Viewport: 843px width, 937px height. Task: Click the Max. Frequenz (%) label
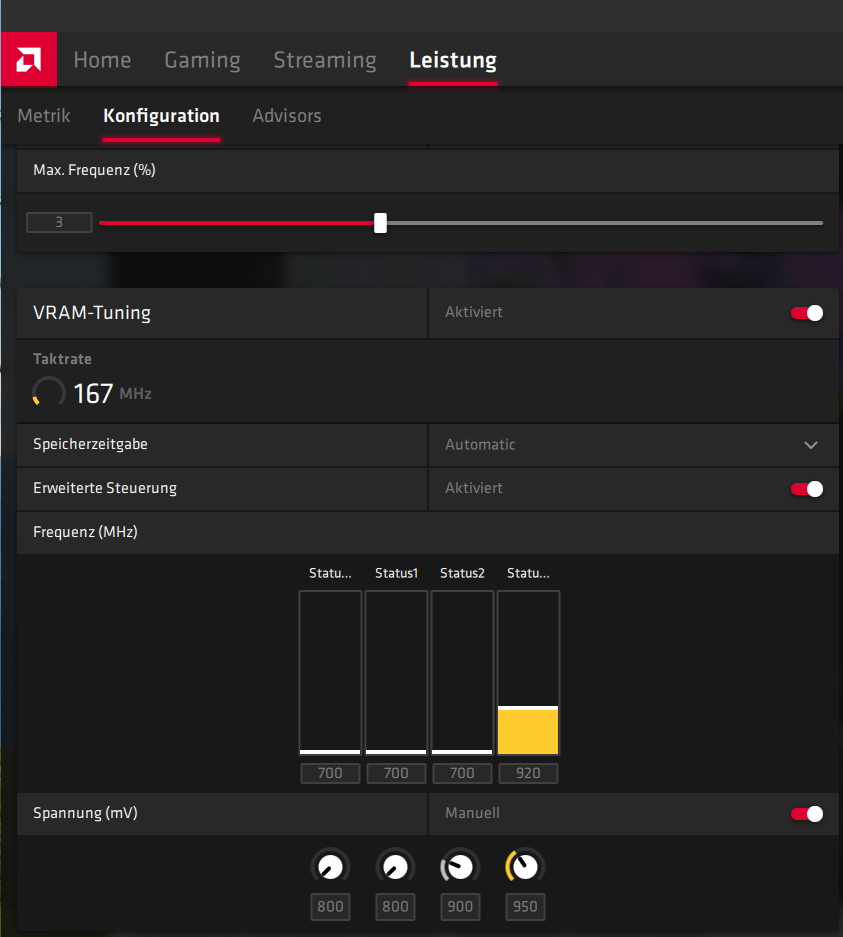pyautogui.click(x=94, y=170)
